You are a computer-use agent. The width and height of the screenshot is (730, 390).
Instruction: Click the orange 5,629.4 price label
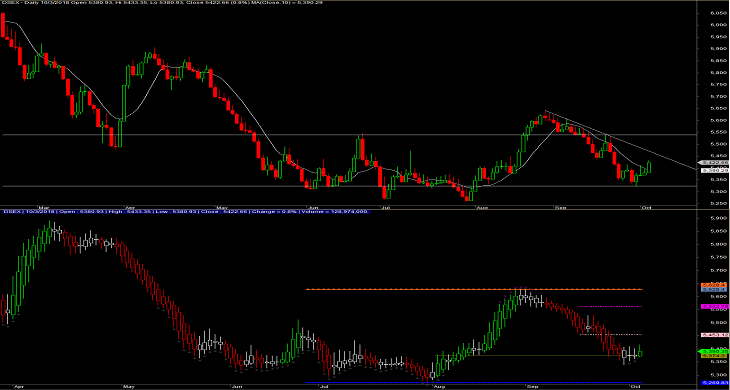pyautogui.click(x=713, y=285)
